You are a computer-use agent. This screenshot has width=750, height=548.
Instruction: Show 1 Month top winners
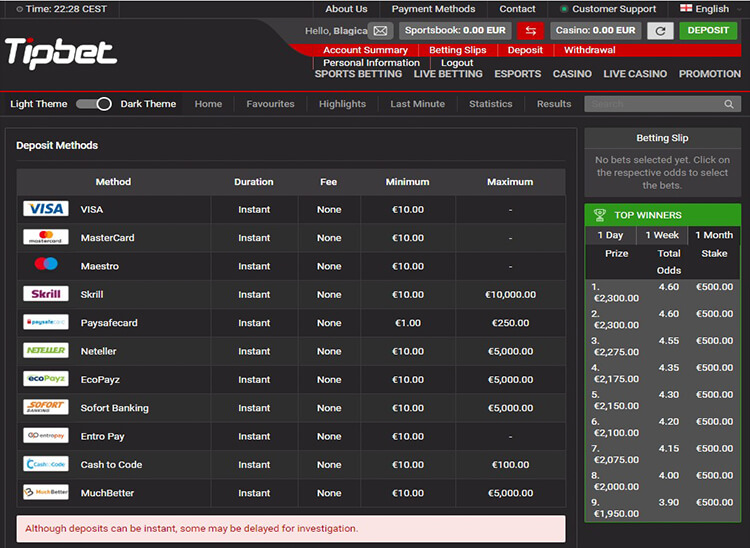click(x=714, y=235)
